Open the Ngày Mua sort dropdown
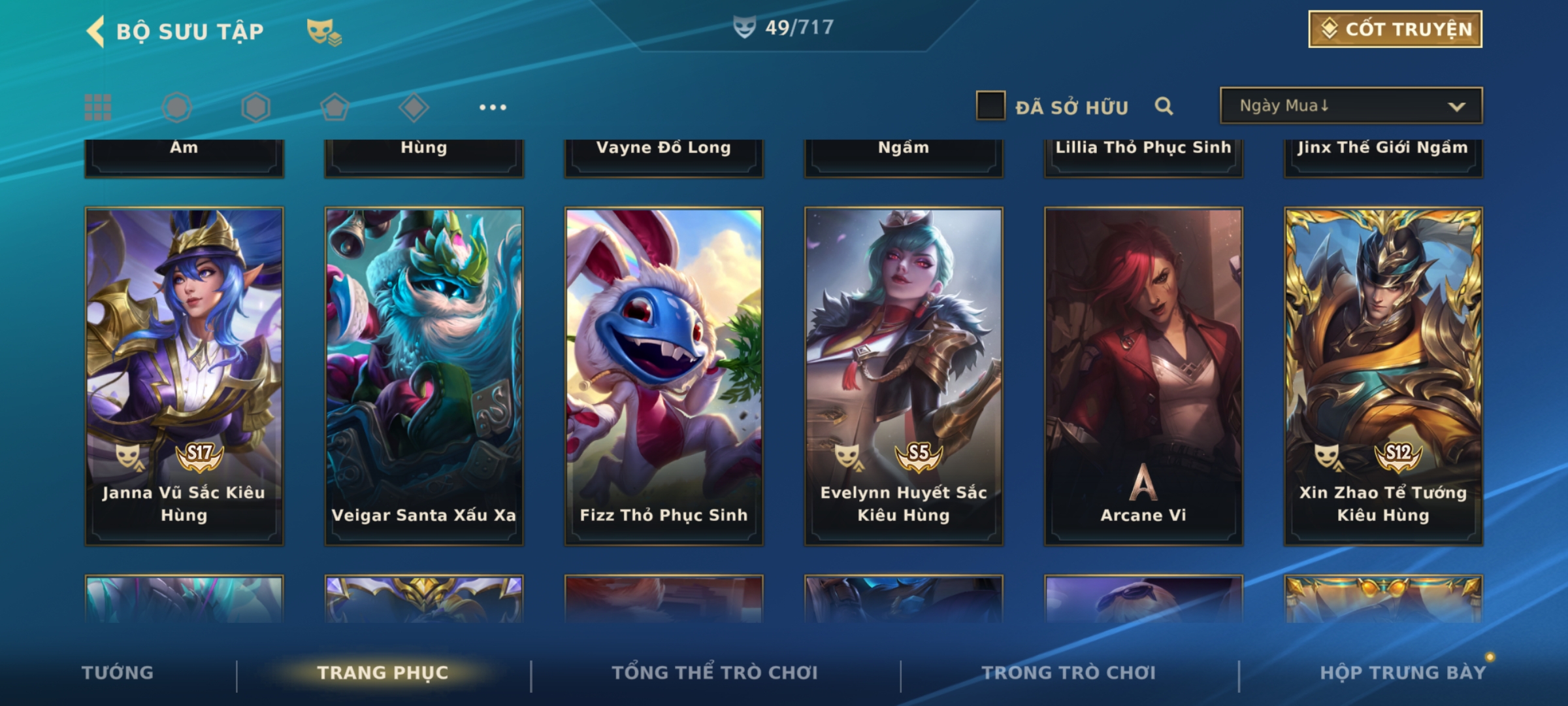 click(1351, 105)
